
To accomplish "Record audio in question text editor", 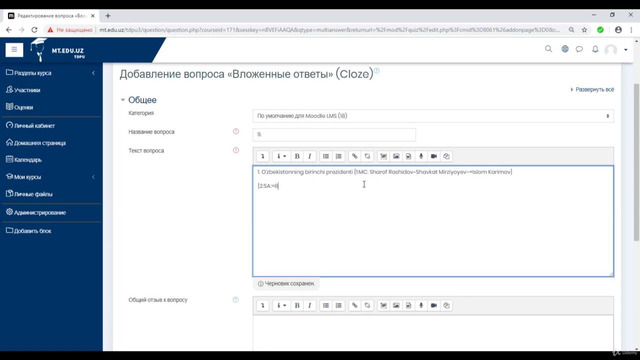I will click(x=421, y=156).
